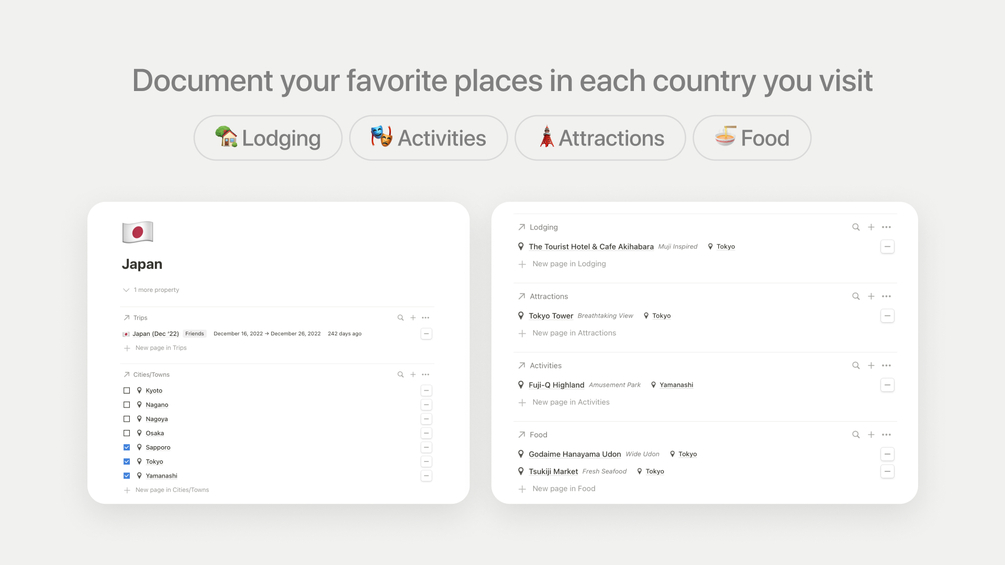Screen dimensions: 1005x565
Task: Select the Food pill tab
Action: (751, 138)
